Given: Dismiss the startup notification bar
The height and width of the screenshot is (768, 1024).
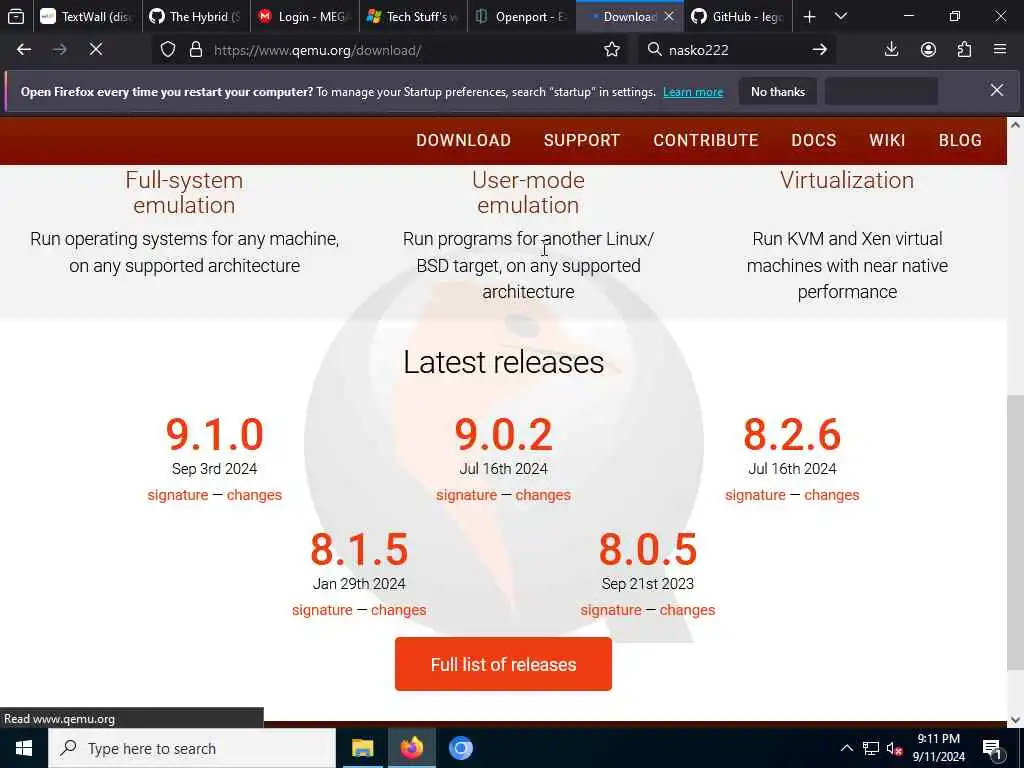Looking at the screenshot, I should pos(997,90).
